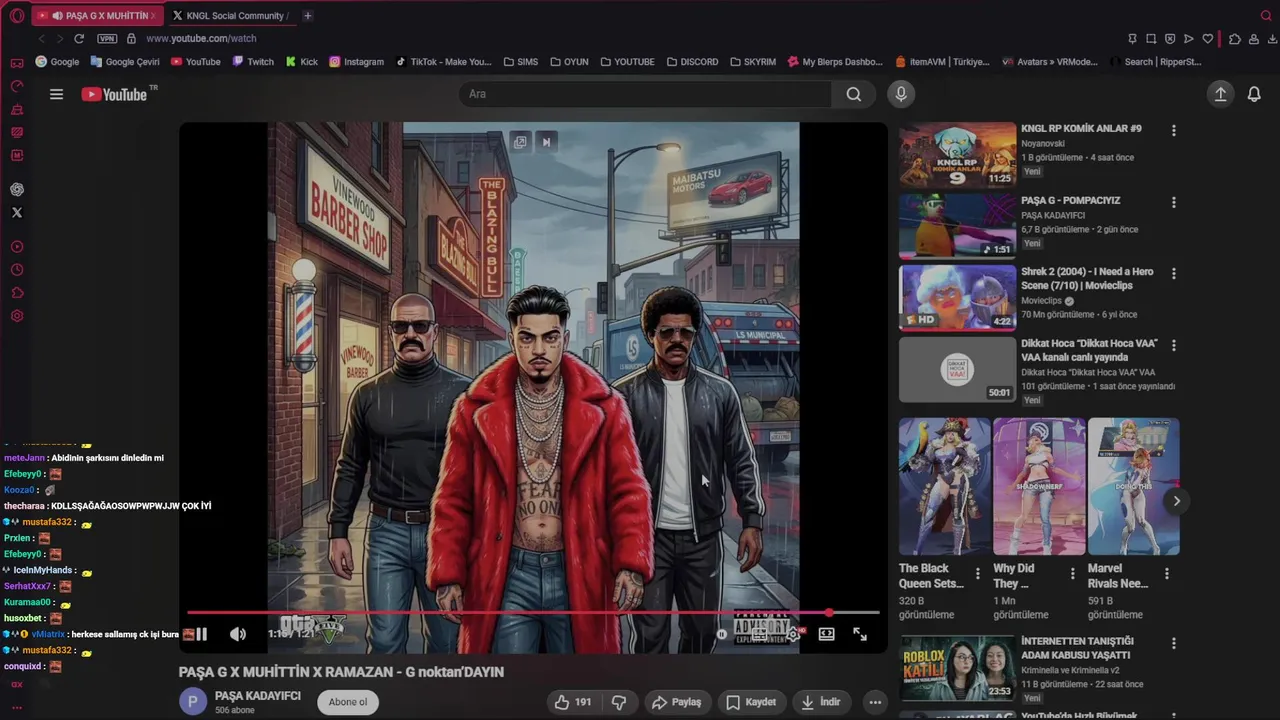Open player settings gear
This screenshot has width=1280, height=720.
[x=793, y=634]
